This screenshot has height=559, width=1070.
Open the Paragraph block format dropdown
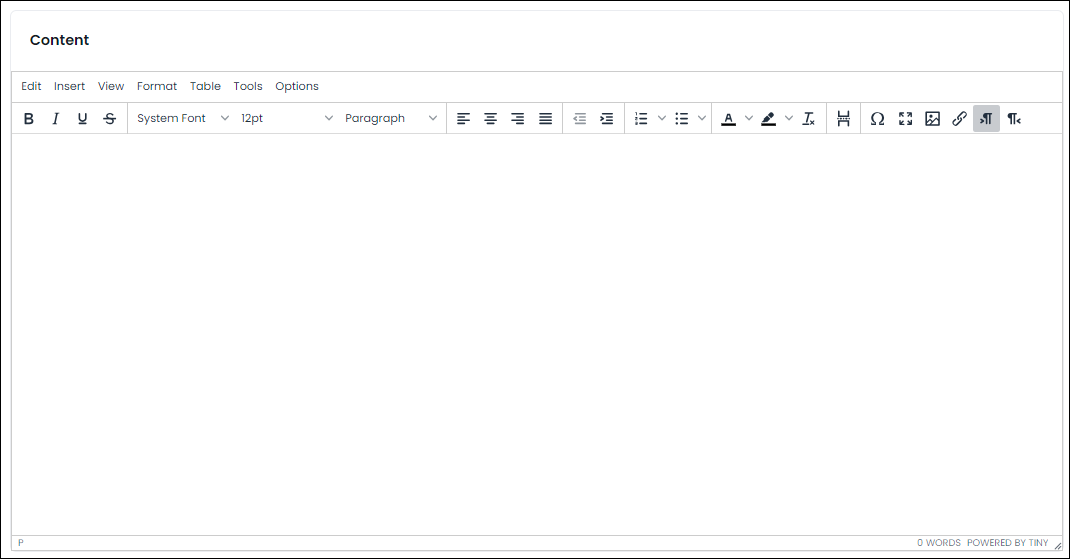click(x=391, y=118)
